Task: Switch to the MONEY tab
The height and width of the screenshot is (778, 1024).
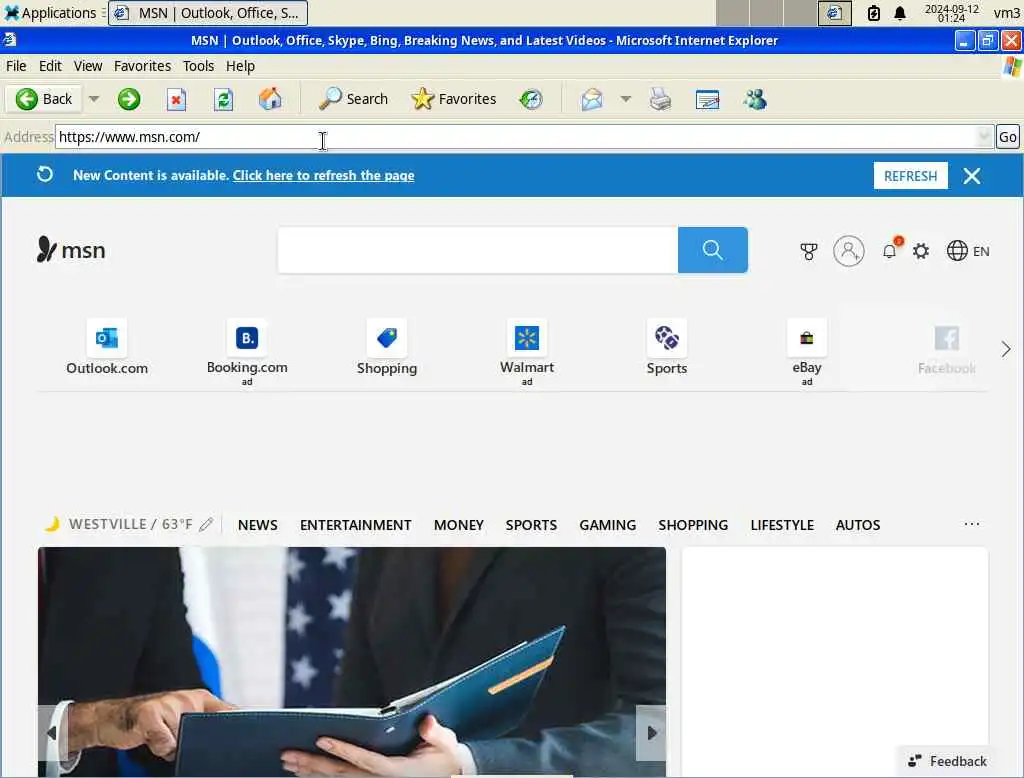Action: [x=459, y=525]
